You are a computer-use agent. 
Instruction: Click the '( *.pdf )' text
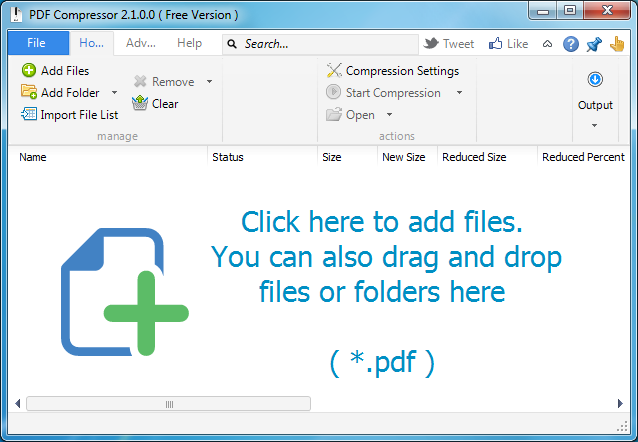pos(382,362)
